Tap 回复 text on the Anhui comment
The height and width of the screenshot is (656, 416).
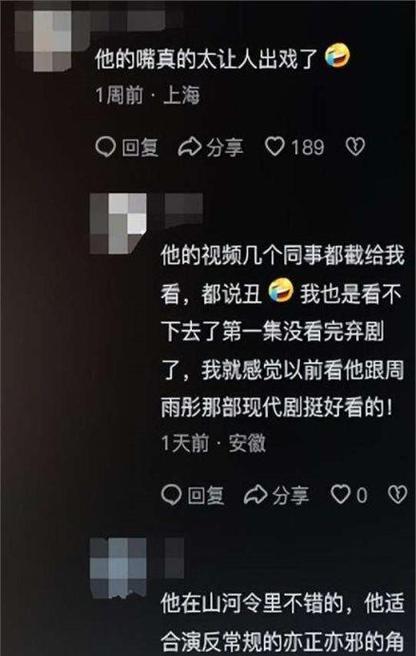[206, 495]
